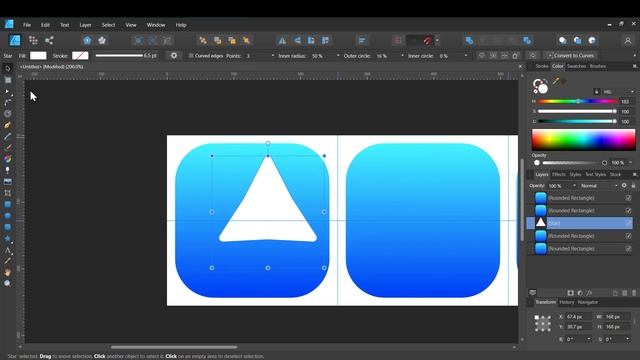The image size is (640, 360).
Task: Toggle visibility of the Star layer
Action: (x=628, y=223)
